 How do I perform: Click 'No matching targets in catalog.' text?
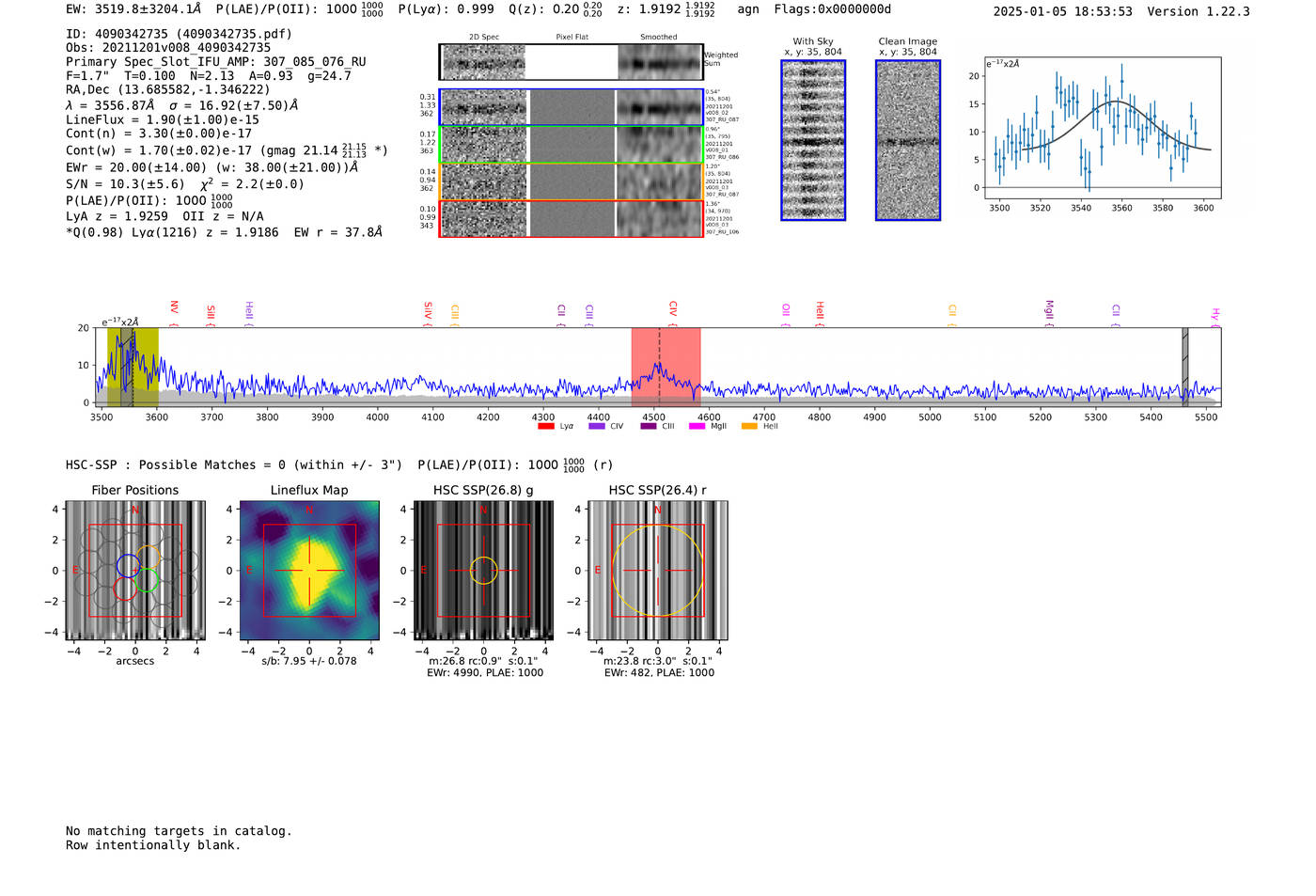pyautogui.click(x=179, y=831)
